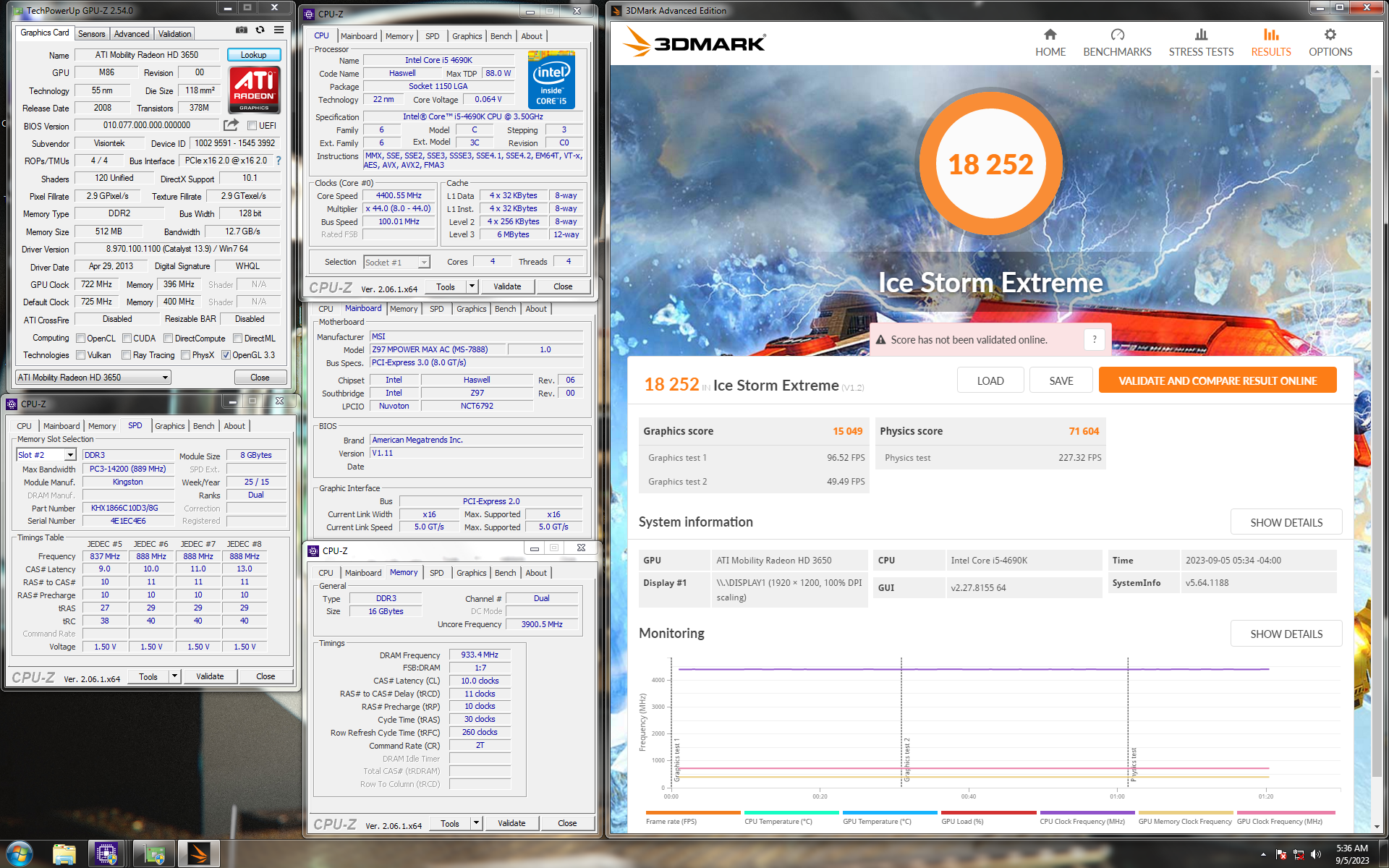
Task: Switch to the Advanced tab in GPU-Z
Action: pos(132,34)
